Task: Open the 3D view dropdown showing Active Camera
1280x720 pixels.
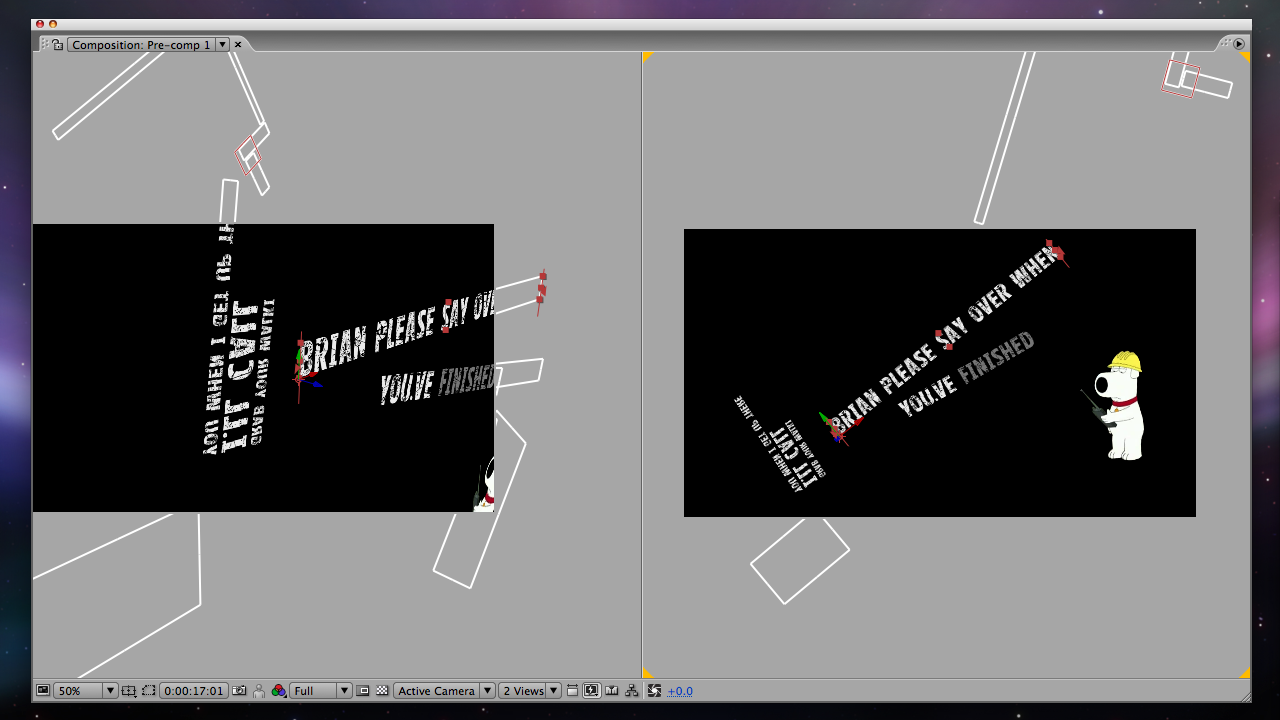Action: [x=444, y=691]
